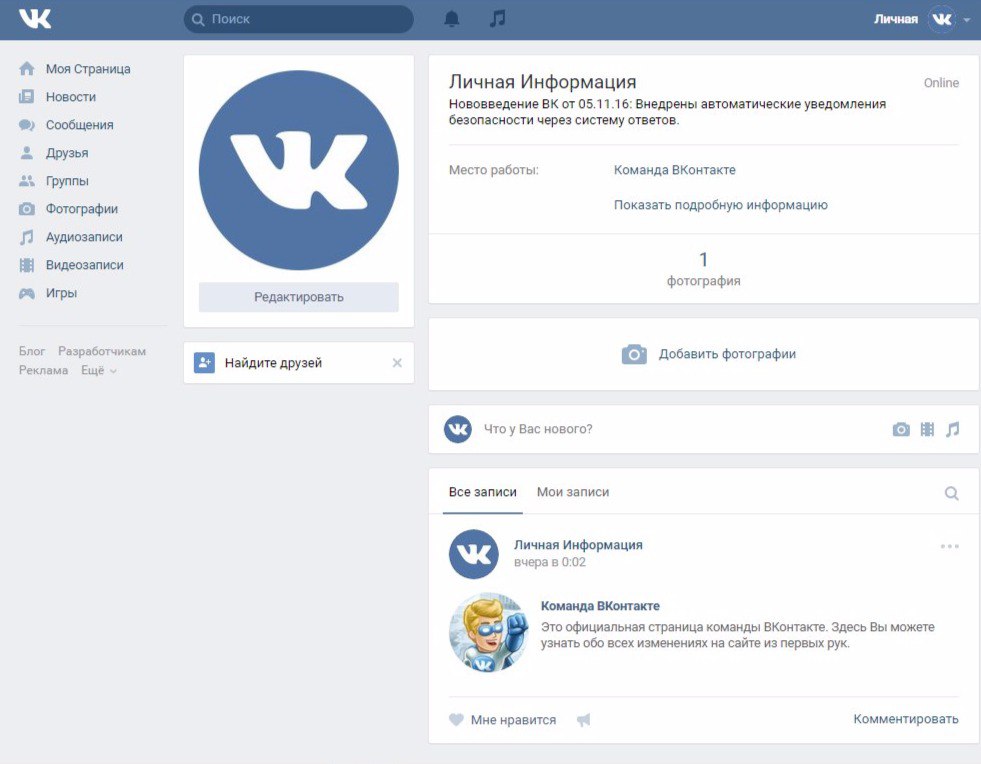The image size is (981, 764).
Task: Open Друзья list
Action: pos(67,153)
